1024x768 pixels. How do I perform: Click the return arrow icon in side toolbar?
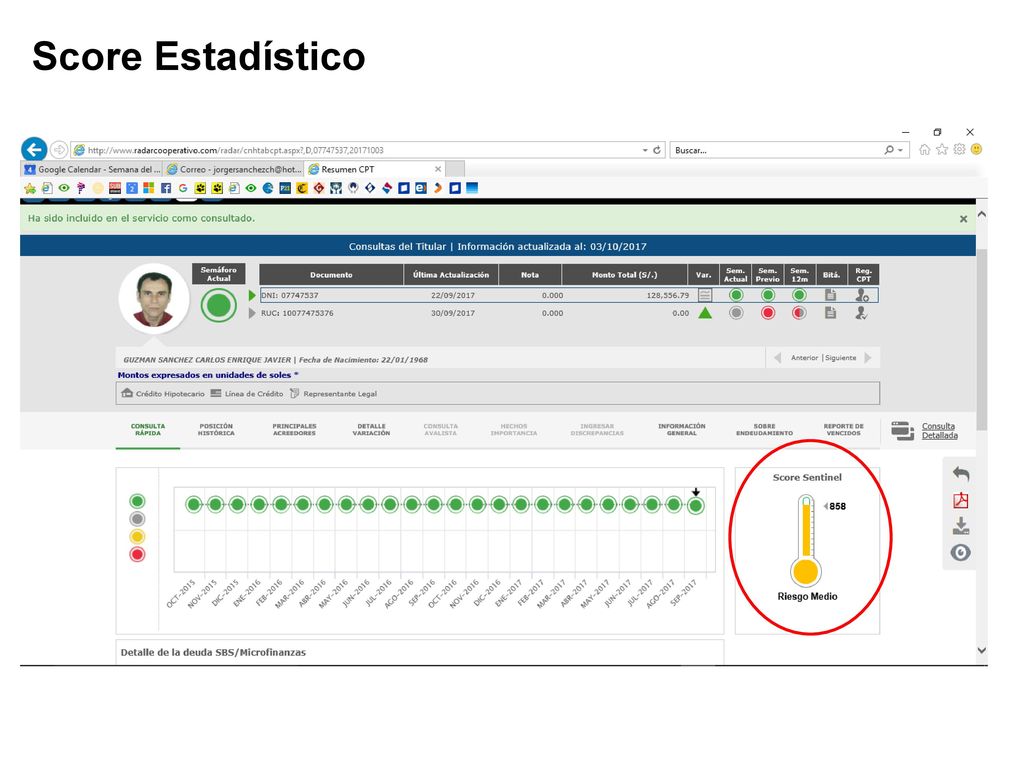(961, 473)
